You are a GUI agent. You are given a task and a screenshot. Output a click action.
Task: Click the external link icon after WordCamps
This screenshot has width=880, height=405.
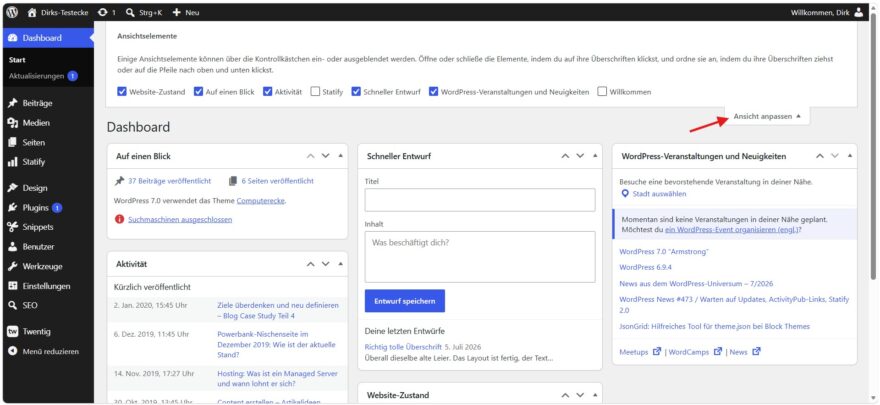pyautogui.click(x=717, y=352)
